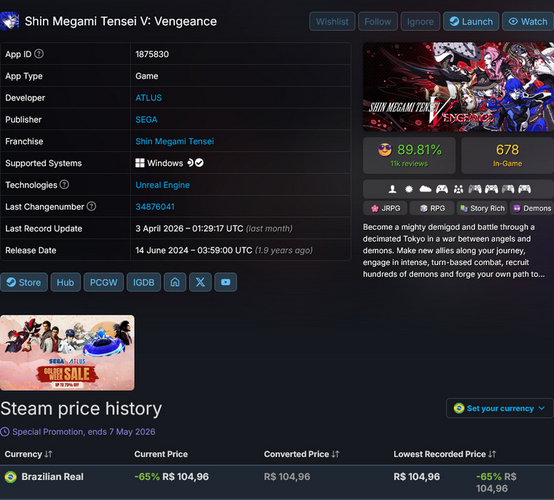
Task: Click the Vengeance game header artwork
Action: click(x=458, y=87)
